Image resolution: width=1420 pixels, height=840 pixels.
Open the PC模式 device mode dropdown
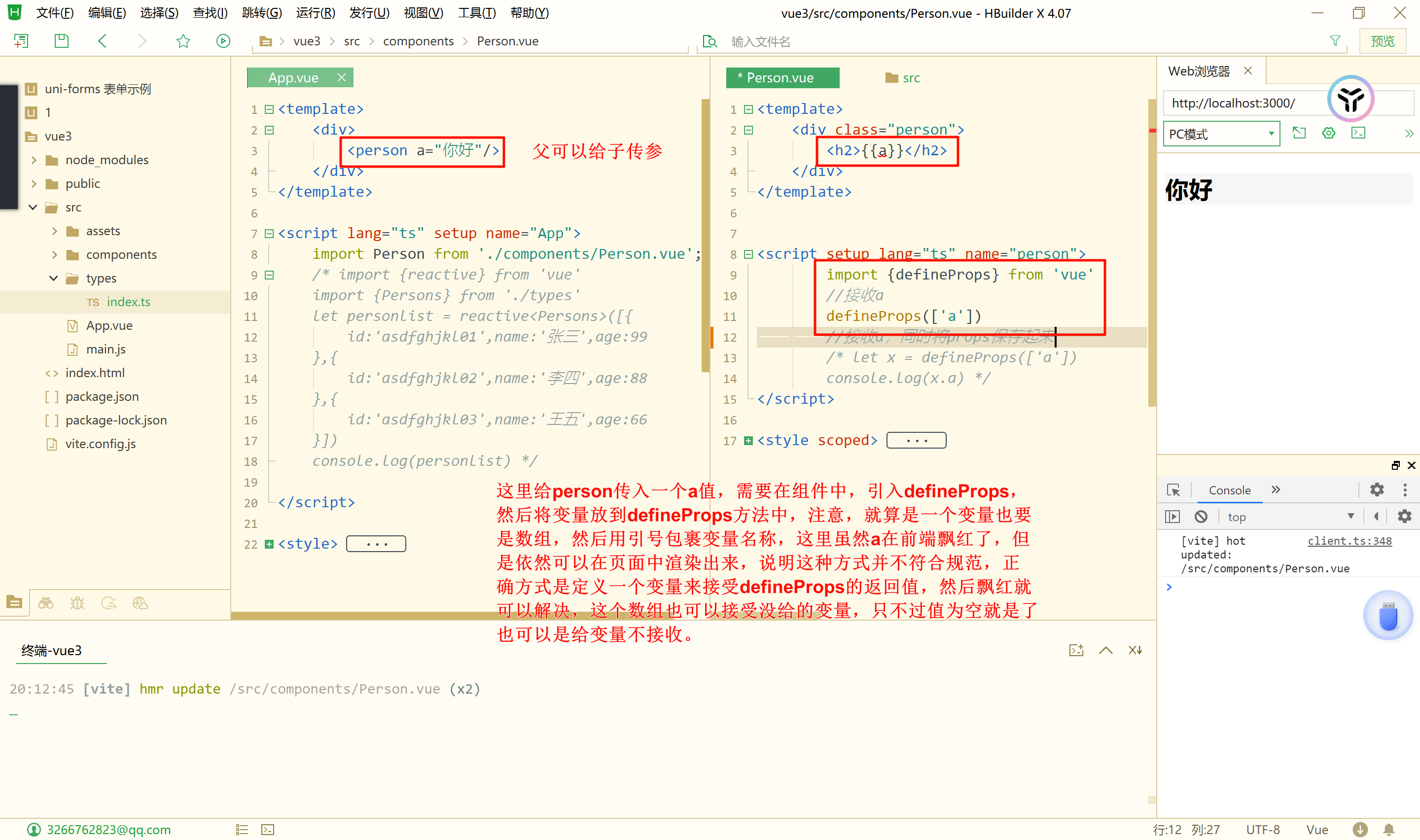pos(1221,134)
